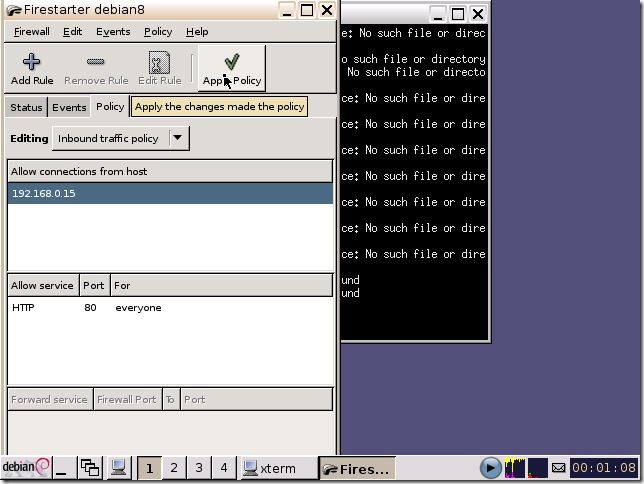This screenshot has height=484, width=644.
Task: Activate the Fires... taskbar button
Action: 357,468
